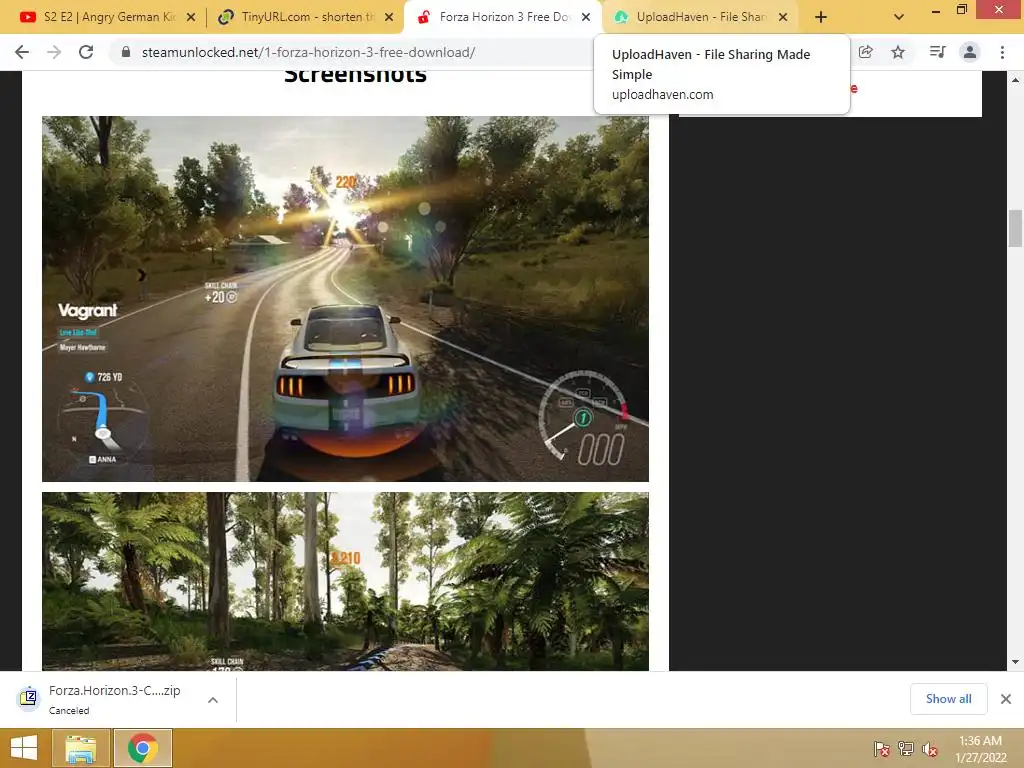Open the Forza Mustang road screenshot
1024x768 pixels.
point(345,299)
